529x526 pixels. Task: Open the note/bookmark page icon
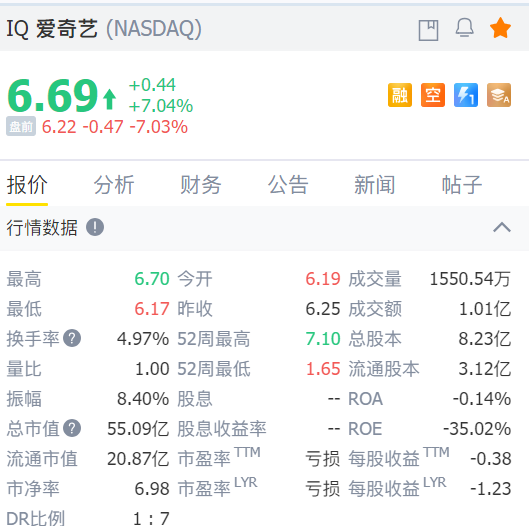pyautogui.click(x=428, y=30)
